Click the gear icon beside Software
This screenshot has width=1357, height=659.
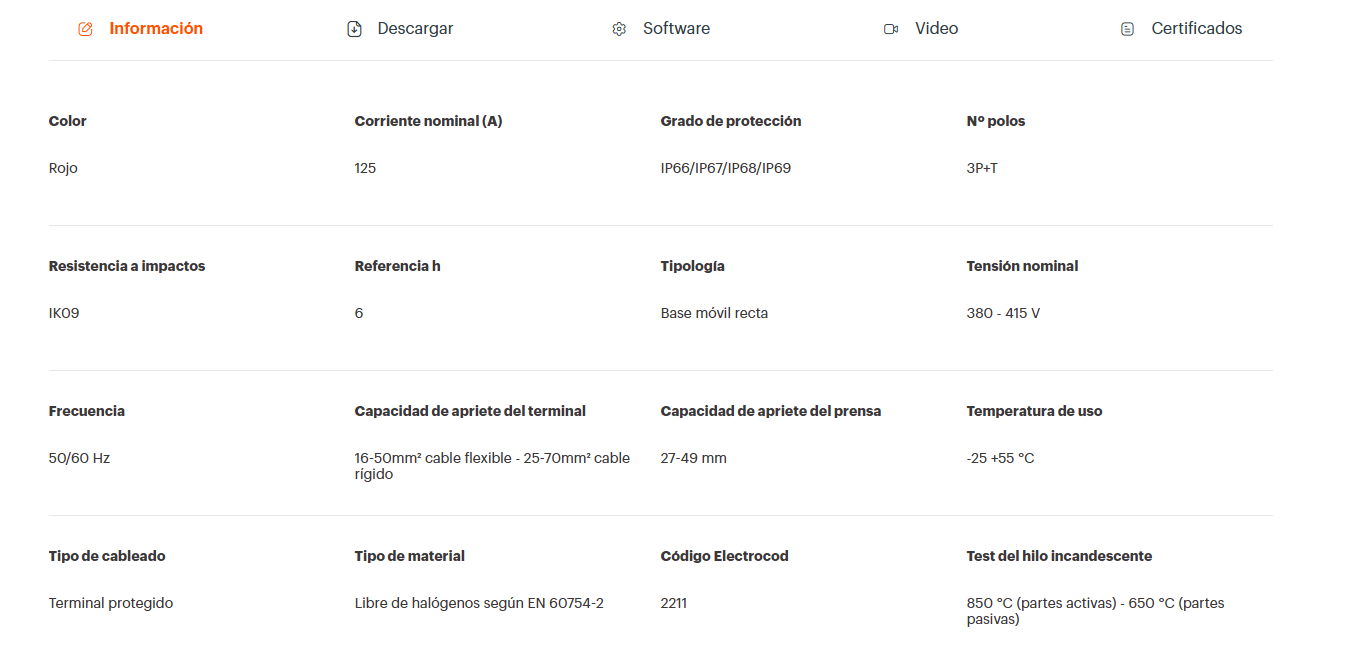[x=619, y=29]
